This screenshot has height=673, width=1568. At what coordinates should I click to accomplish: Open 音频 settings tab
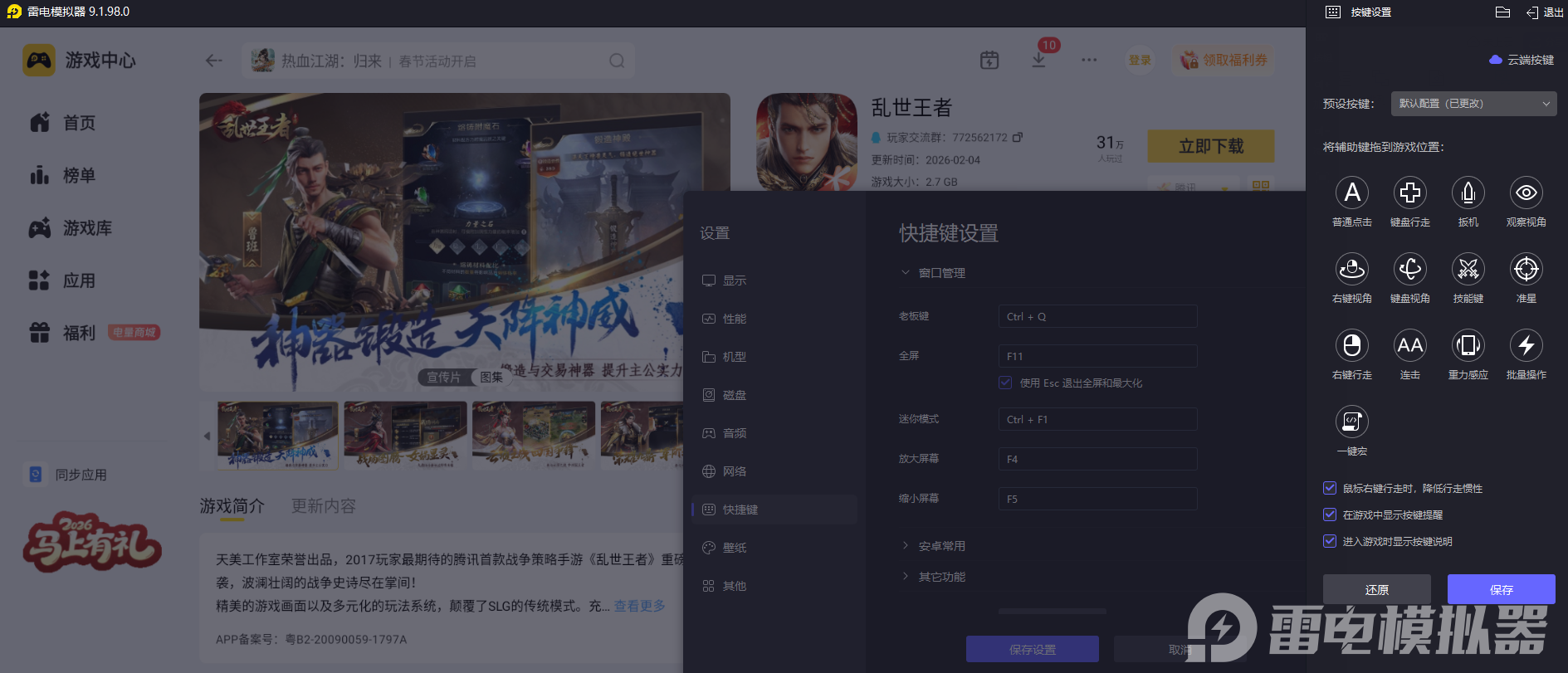(x=774, y=433)
